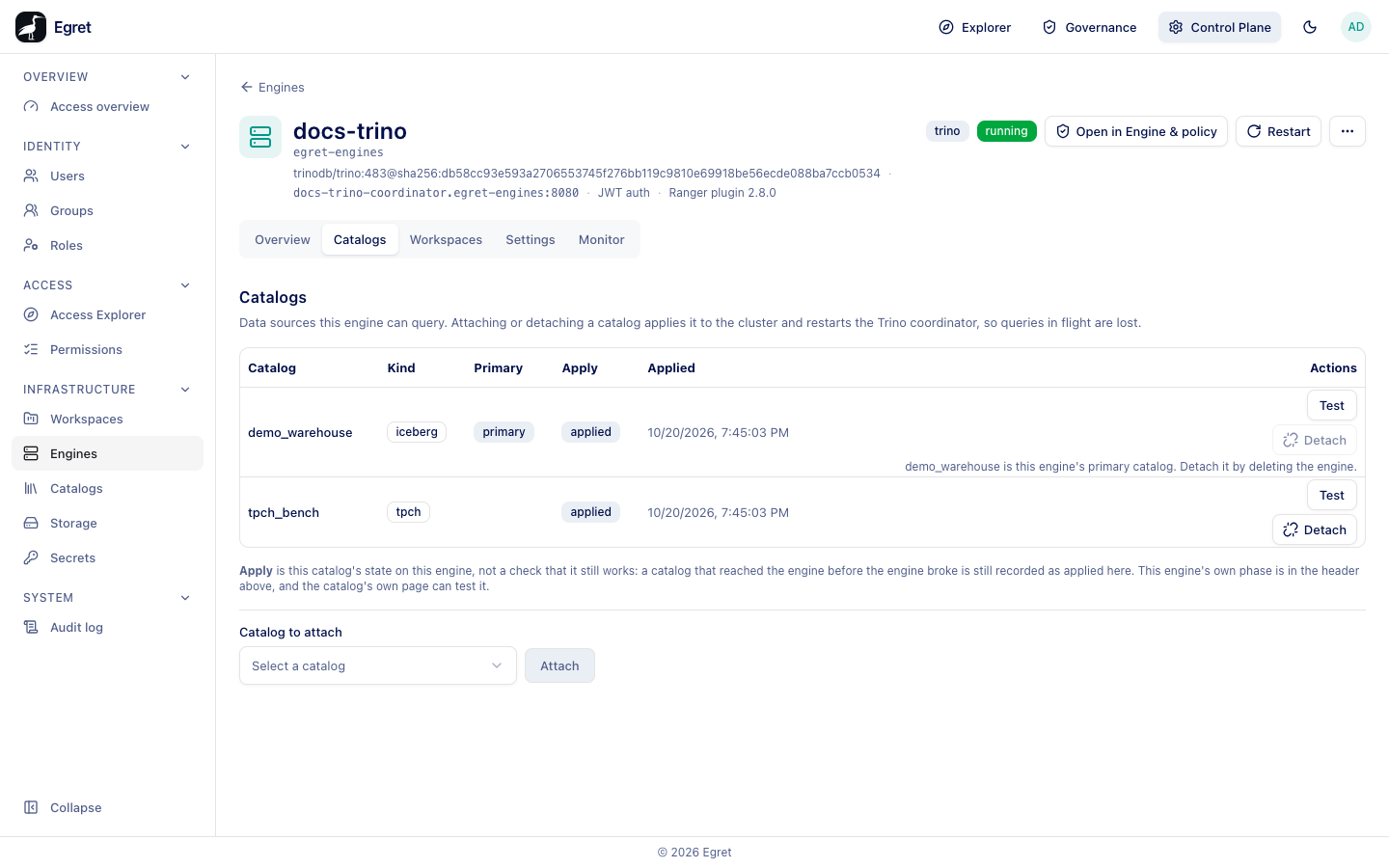This screenshot has width=1389, height=868.
Task: Switch to the Workspaces tab
Action: (x=446, y=240)
